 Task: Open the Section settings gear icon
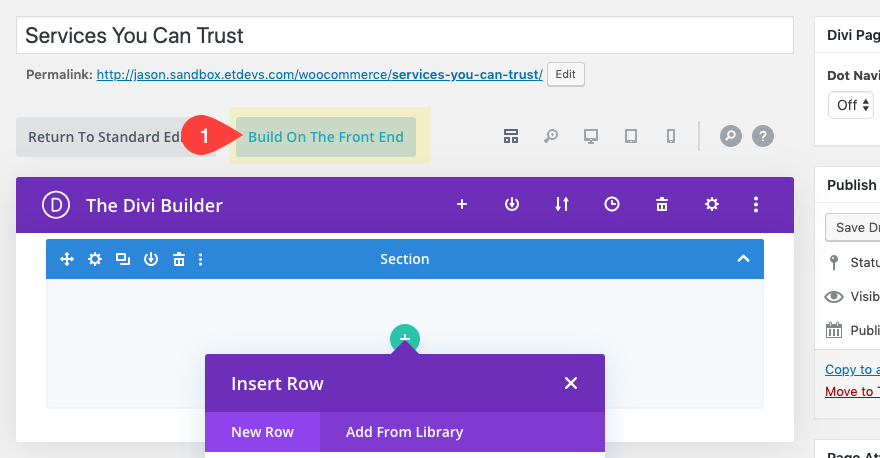[95, 259]
